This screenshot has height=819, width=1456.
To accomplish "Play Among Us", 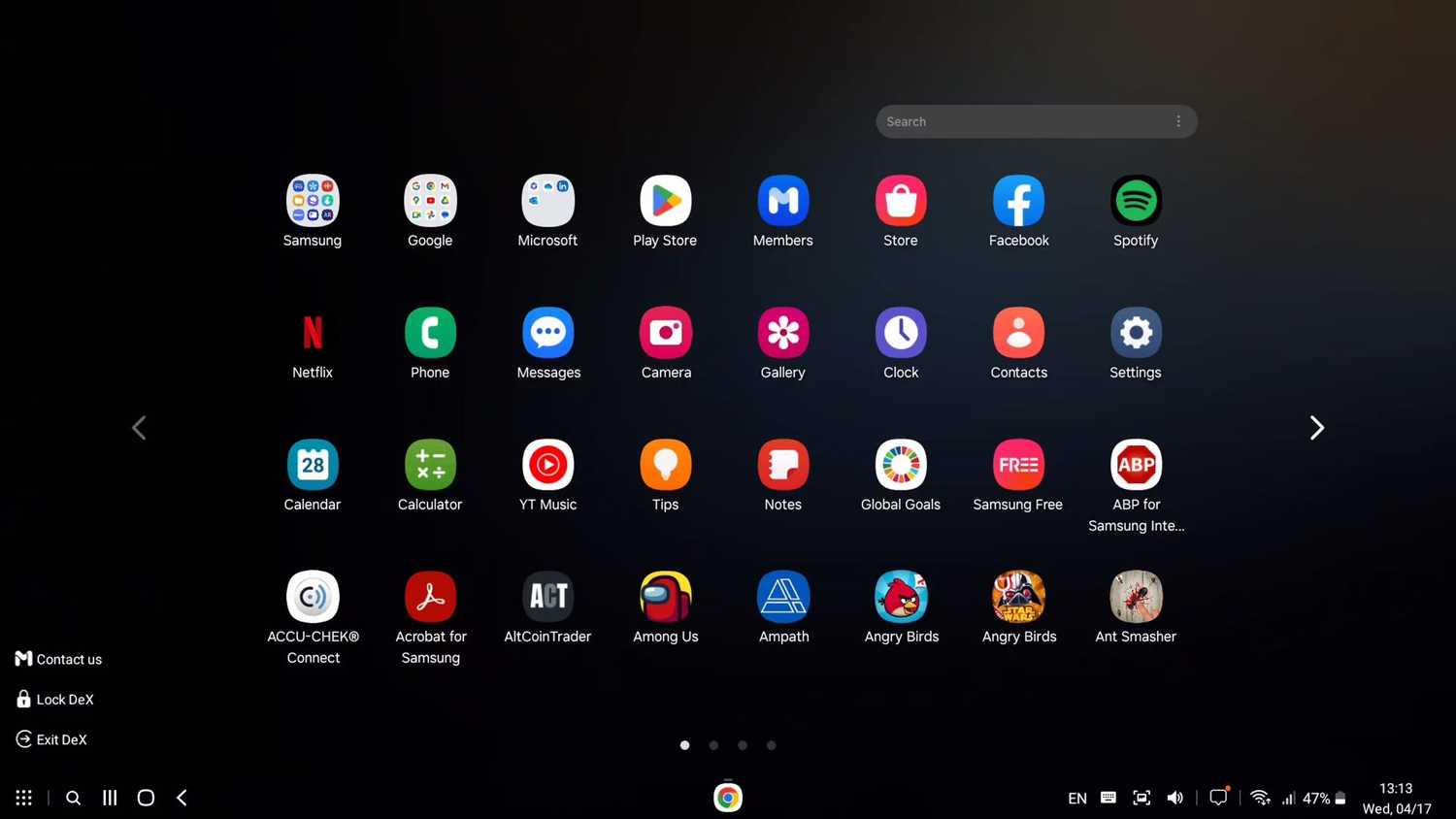I will tap(665, 596).
